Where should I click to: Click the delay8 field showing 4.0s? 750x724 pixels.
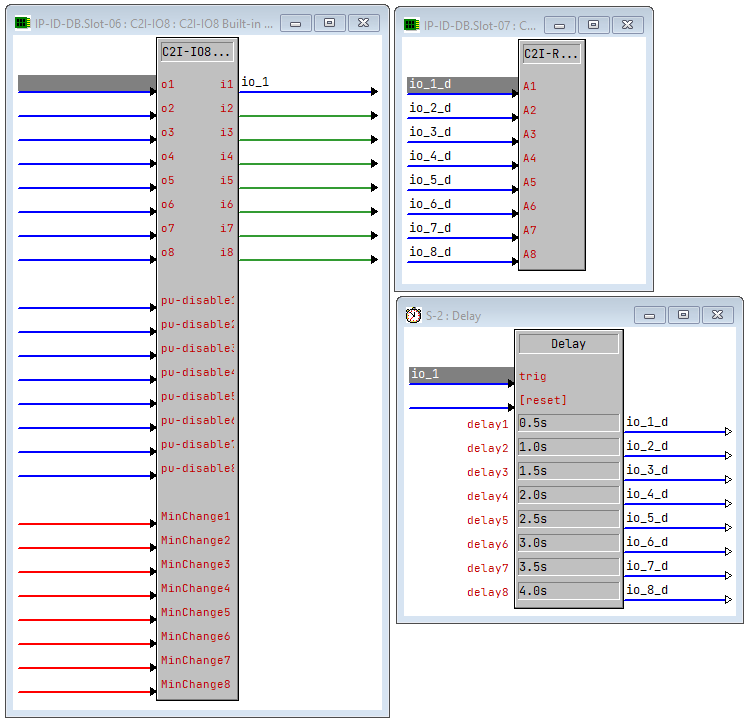(568, 592)
